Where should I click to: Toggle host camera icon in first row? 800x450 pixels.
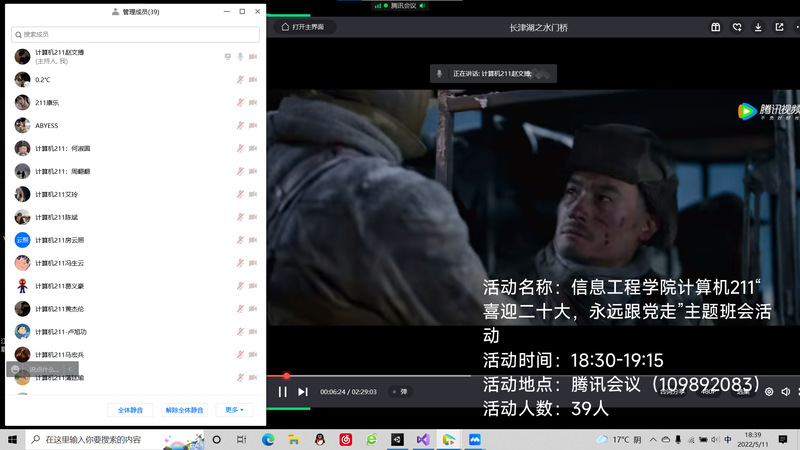pyautogui.click(x=253, y=57)
